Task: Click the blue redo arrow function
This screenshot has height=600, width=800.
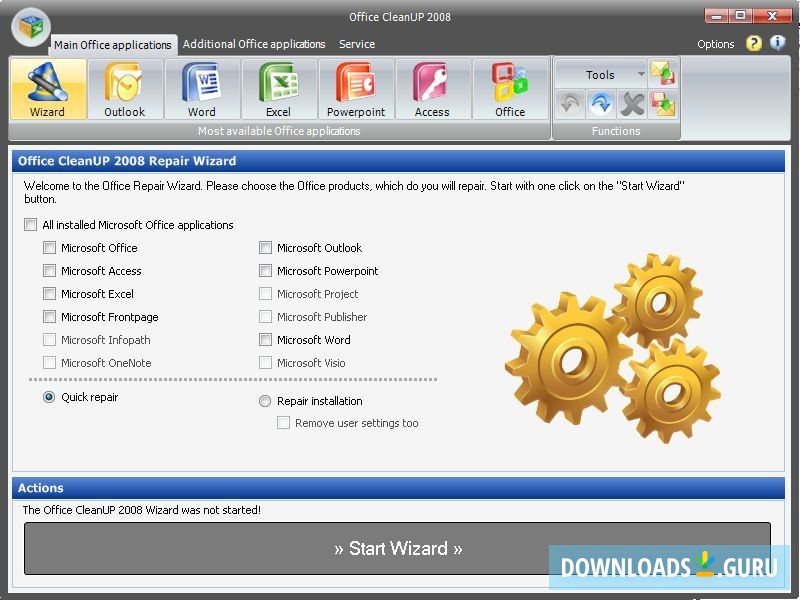Action: 601,104
